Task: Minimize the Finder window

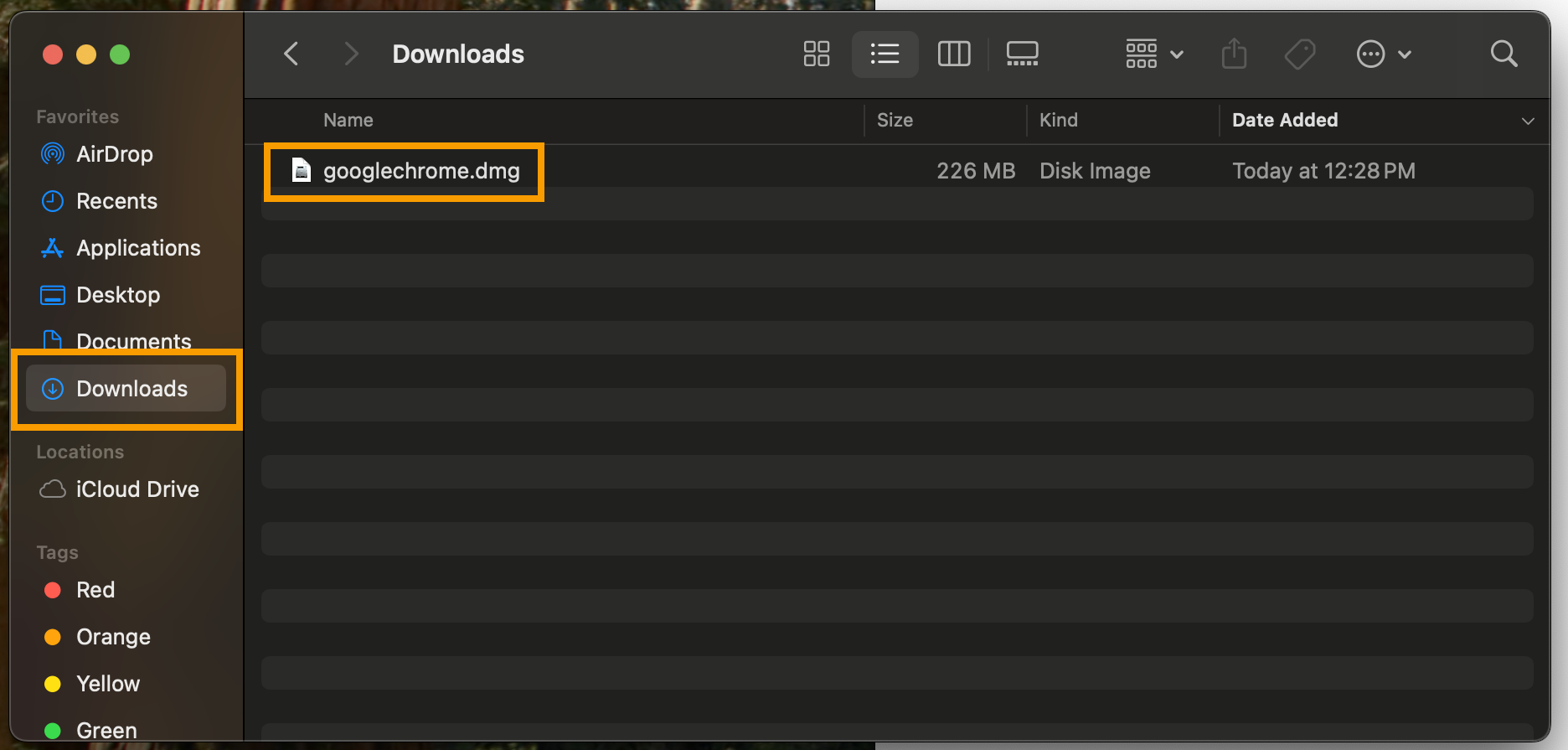Action: 86,54
